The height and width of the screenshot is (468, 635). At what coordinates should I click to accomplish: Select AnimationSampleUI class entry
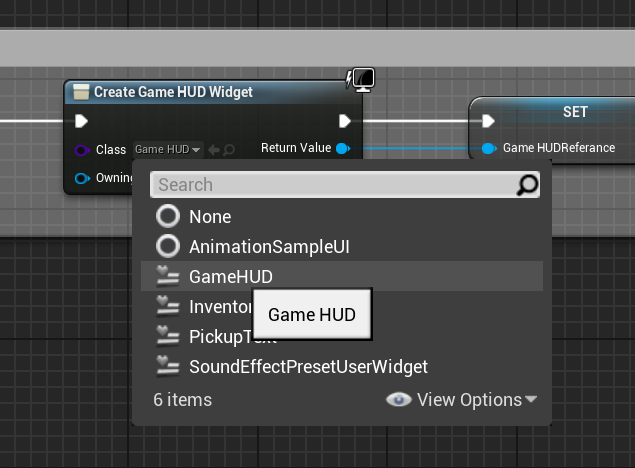pyautogui.click(x=342, y=247)
